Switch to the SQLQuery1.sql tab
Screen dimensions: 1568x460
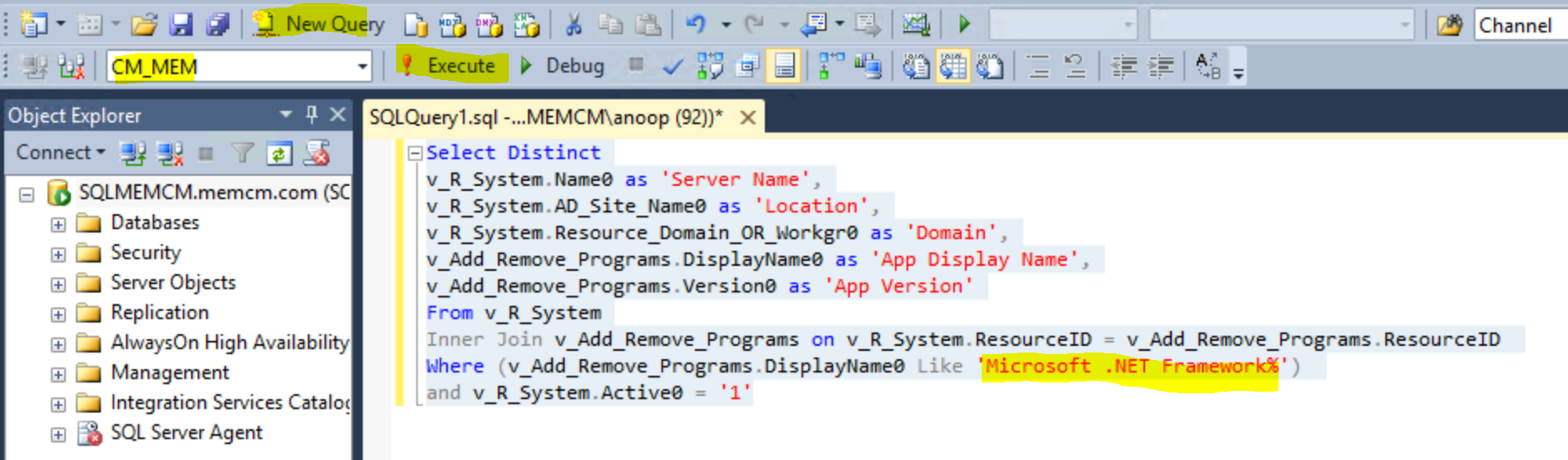545,117
